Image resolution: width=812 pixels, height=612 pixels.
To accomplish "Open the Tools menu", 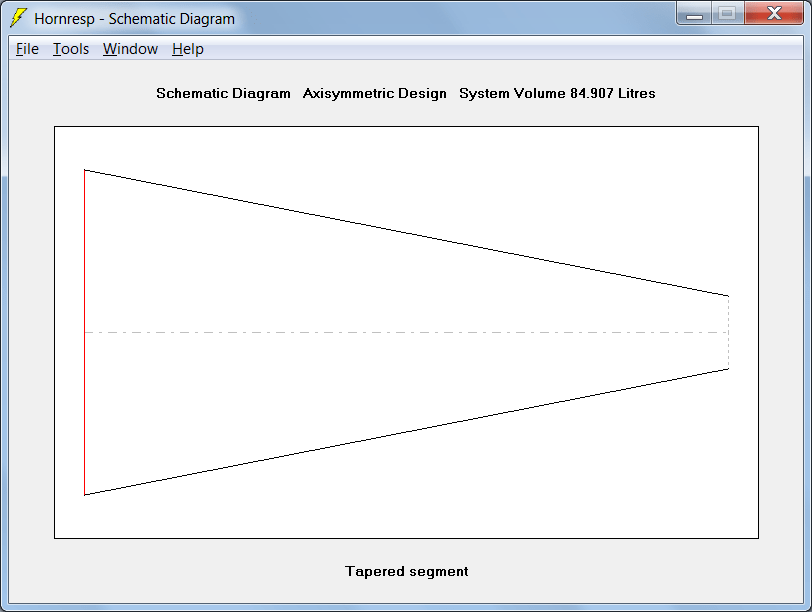I will point(71,49).
